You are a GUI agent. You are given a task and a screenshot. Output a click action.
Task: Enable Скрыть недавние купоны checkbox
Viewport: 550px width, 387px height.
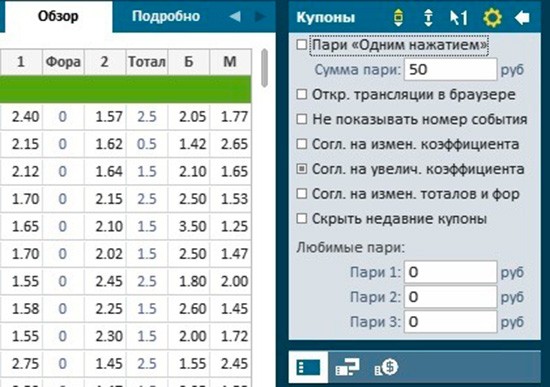(x=302, y=219)
